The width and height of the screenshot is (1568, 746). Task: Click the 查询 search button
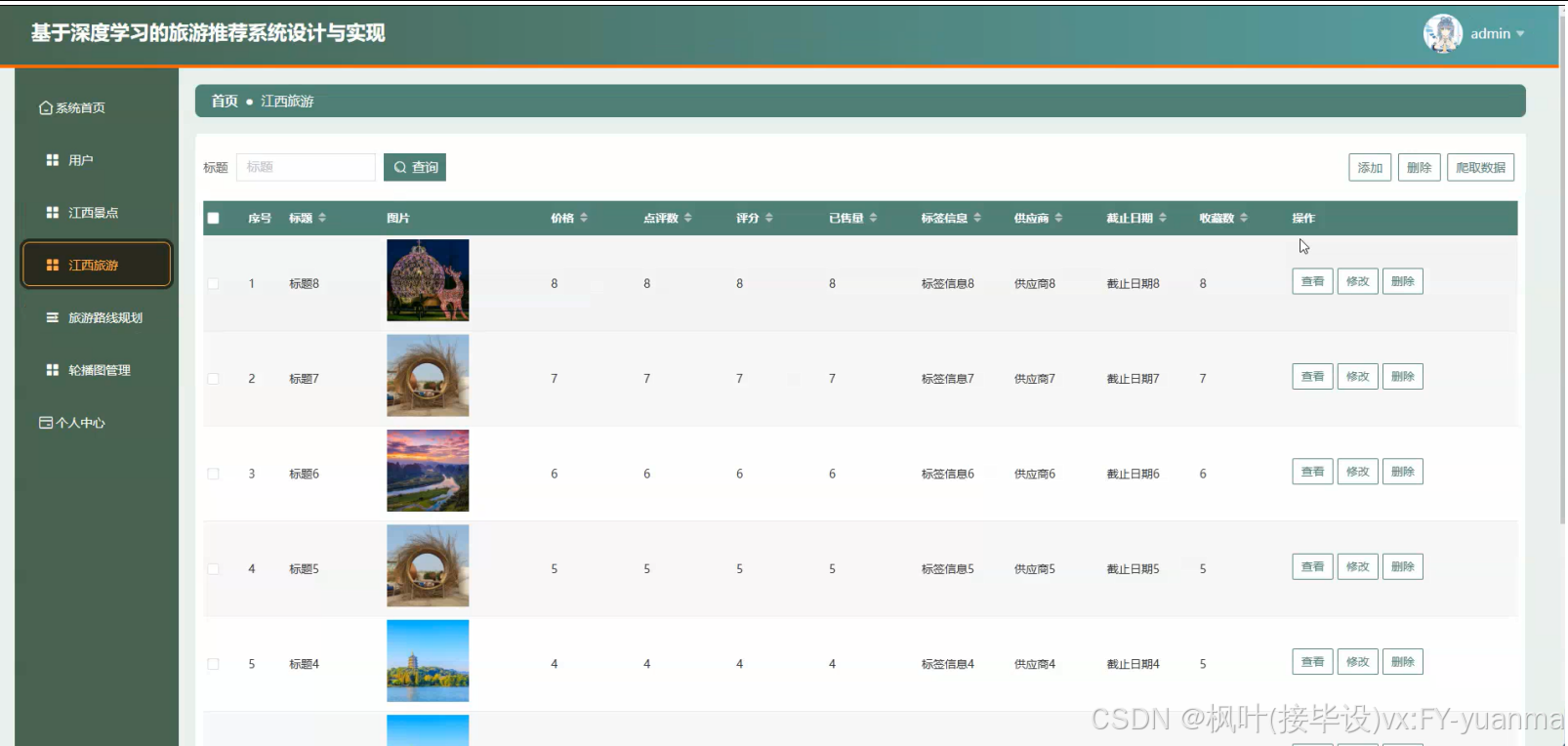pyautogui.click(x=415, y=167)
